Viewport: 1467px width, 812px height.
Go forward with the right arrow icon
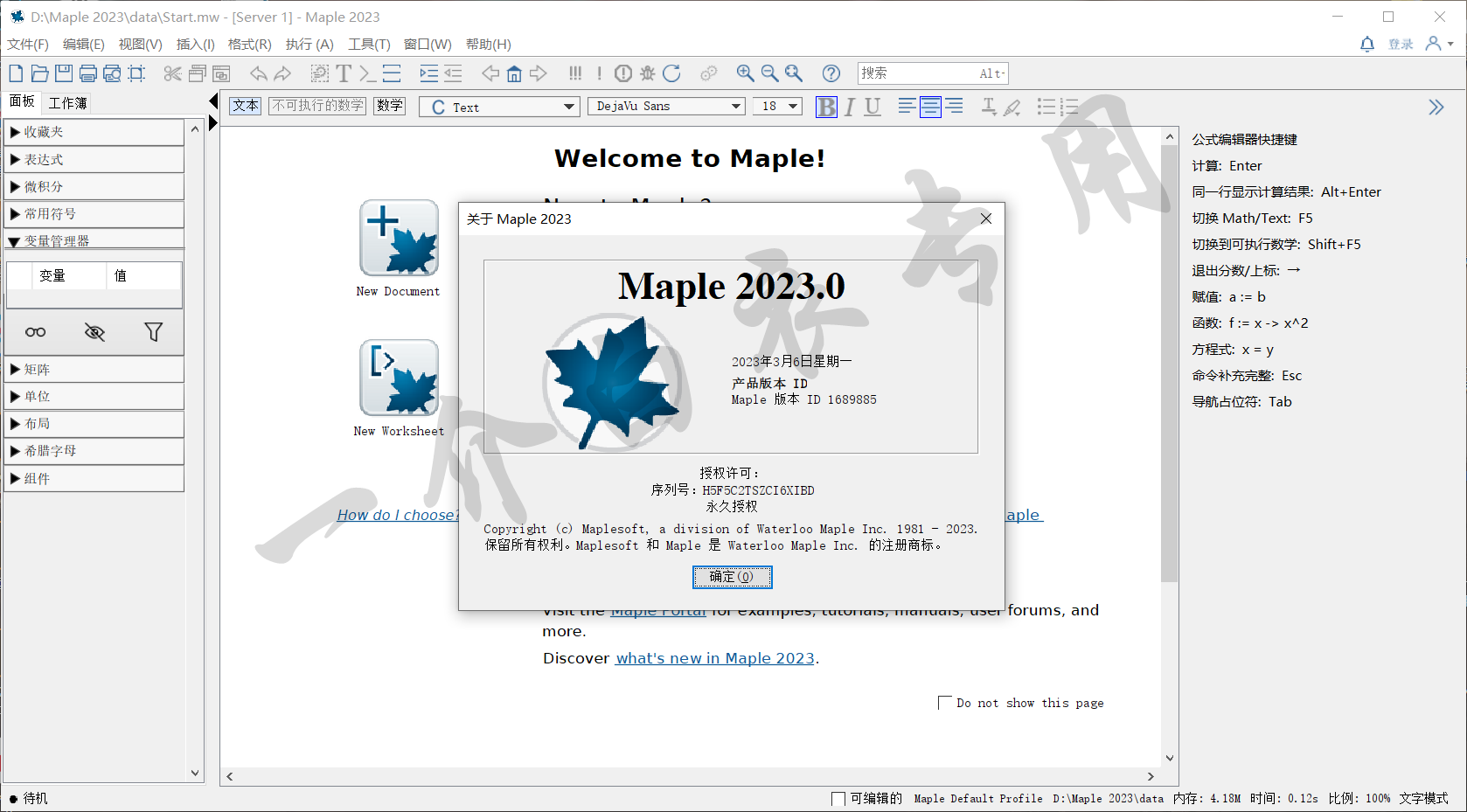point(539,73)
